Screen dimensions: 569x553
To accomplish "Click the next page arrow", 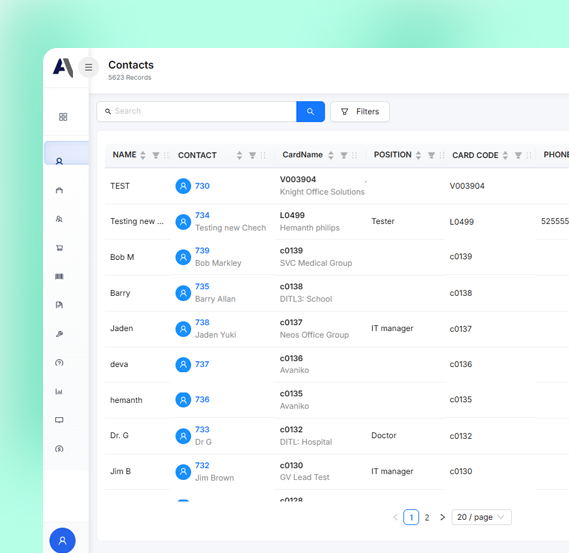I will pyautogui.click(x=442, y=517).
